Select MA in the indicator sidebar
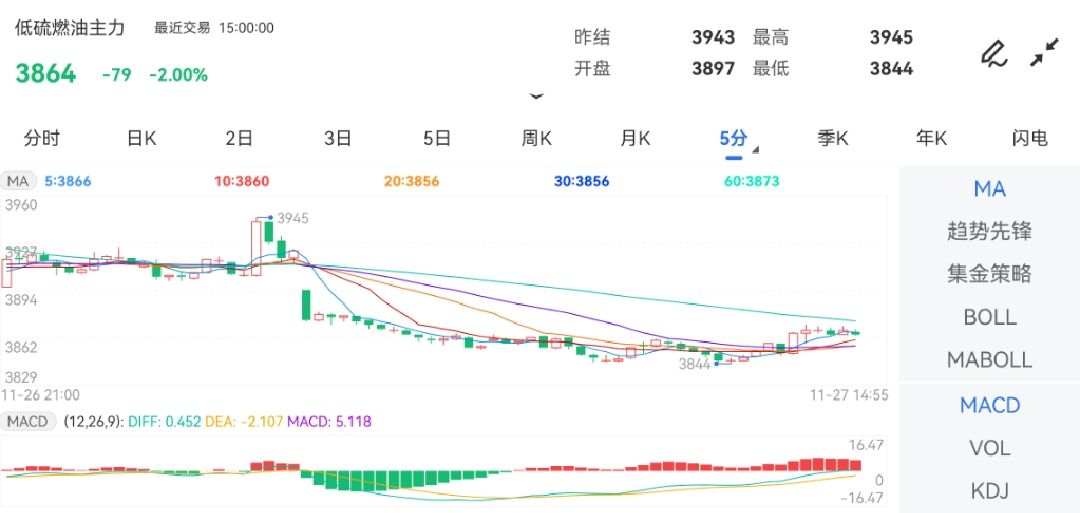The height and width of the screenshot is (513, 1080). tap(990, 189)
